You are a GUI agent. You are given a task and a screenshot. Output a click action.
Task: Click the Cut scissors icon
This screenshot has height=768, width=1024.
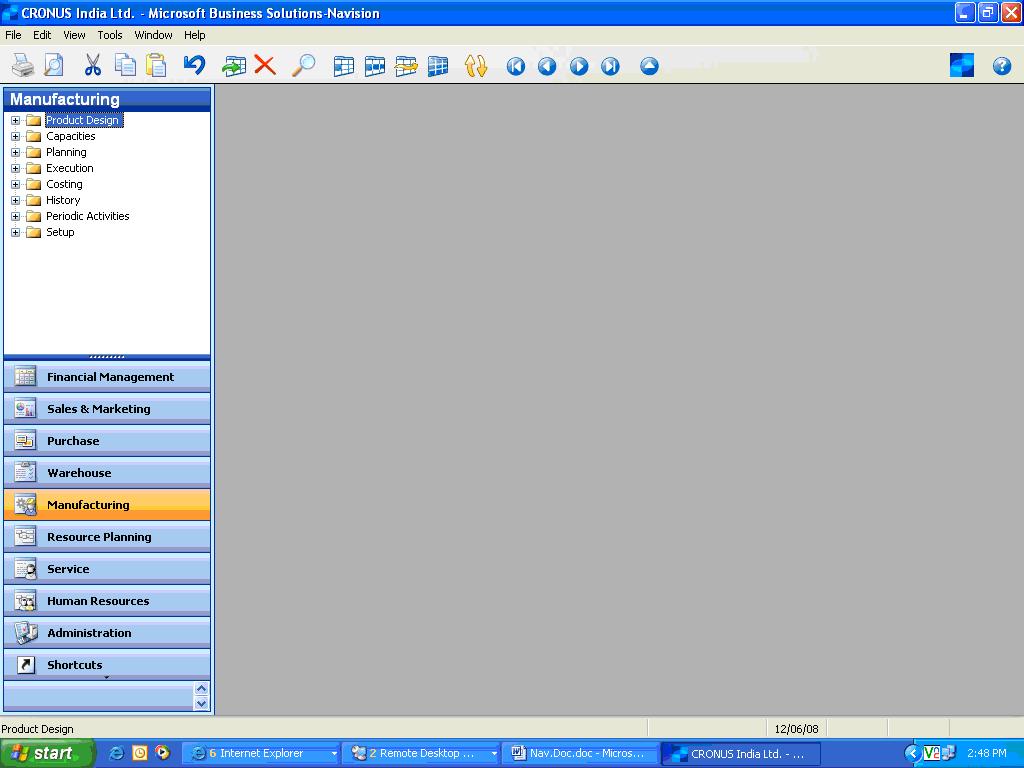pos(93,65)
